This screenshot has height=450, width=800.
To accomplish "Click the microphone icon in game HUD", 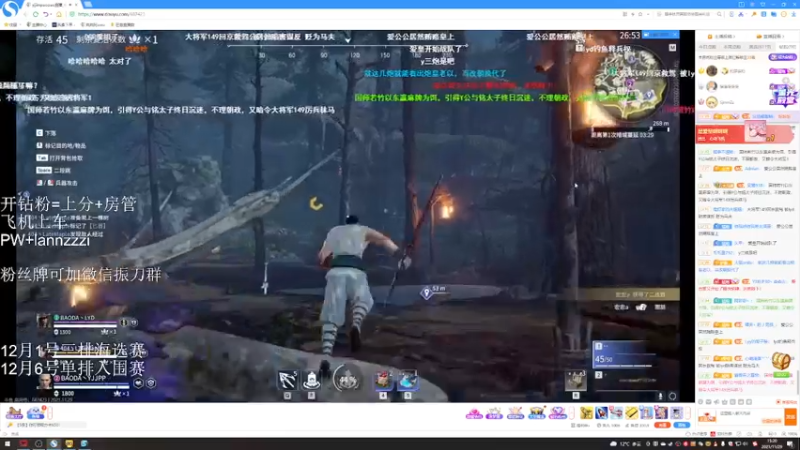I will [x=660, y=396].
